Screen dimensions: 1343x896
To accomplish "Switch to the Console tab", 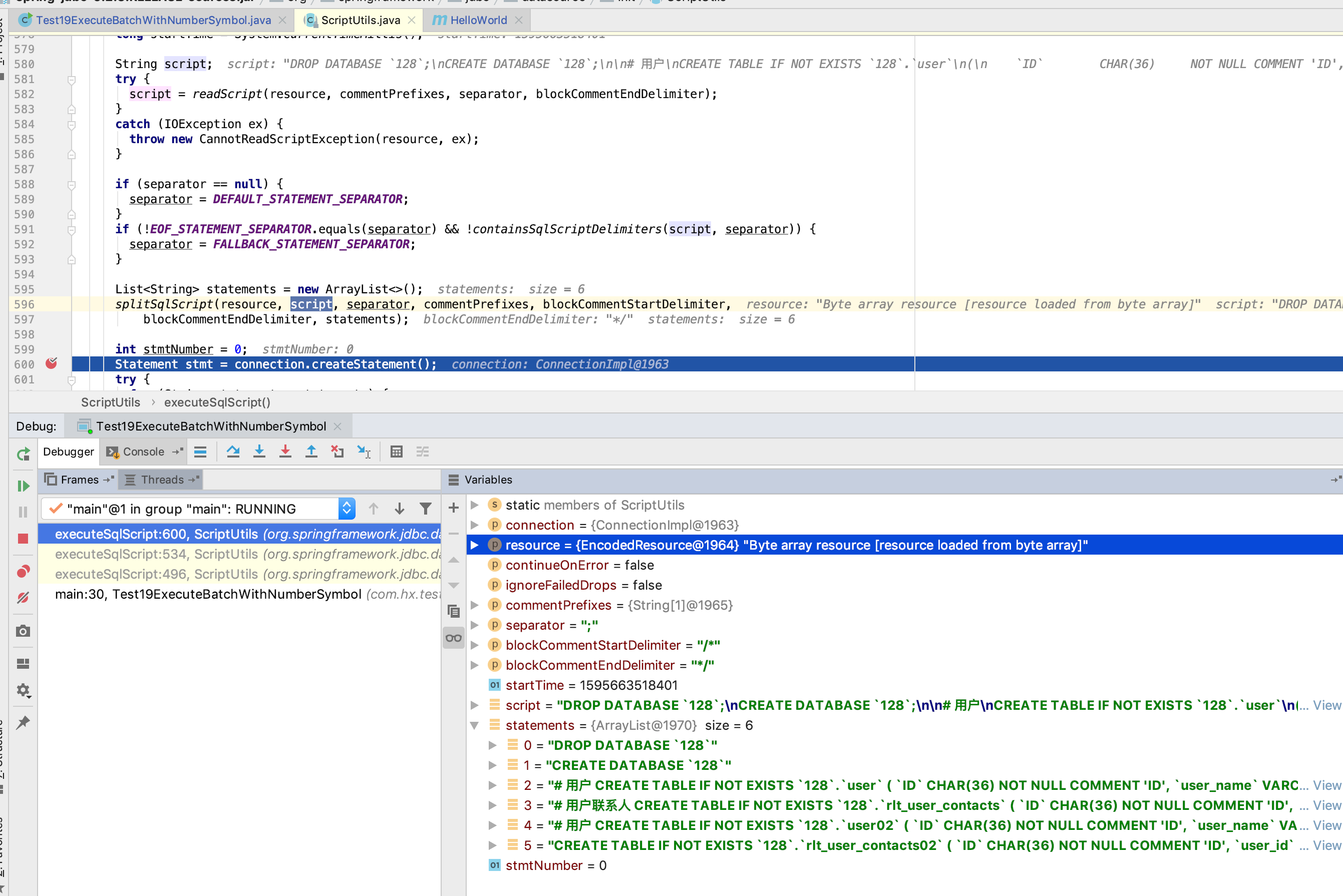I will click(x=143, y=452).
